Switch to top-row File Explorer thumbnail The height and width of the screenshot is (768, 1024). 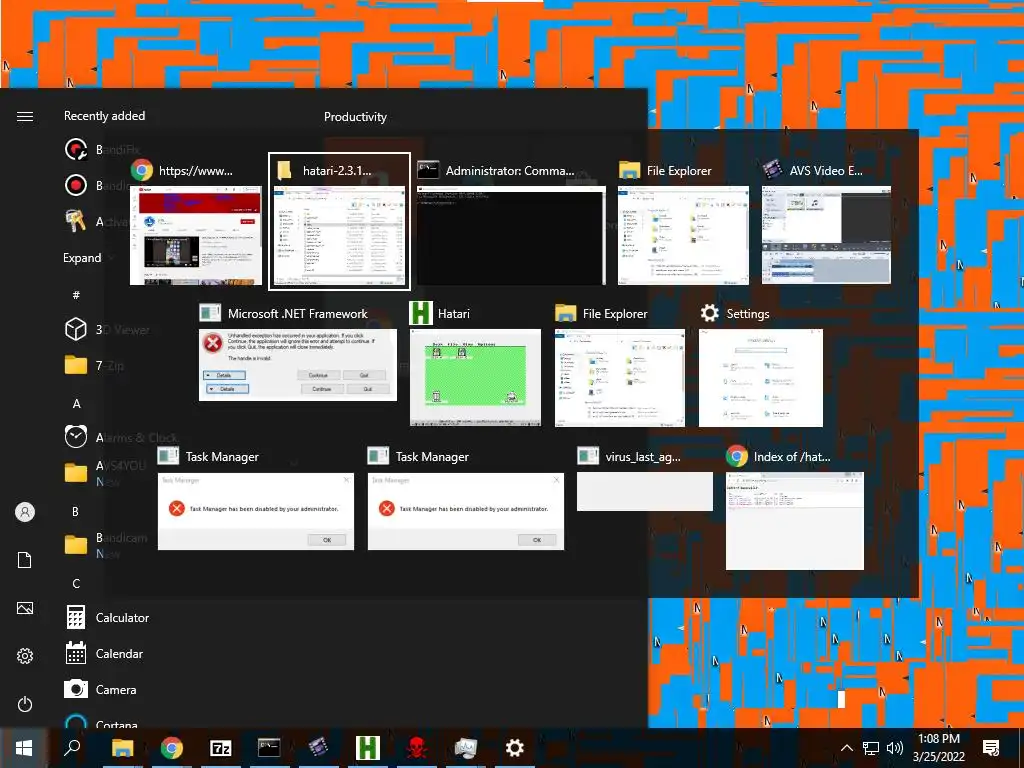(684, 235)
